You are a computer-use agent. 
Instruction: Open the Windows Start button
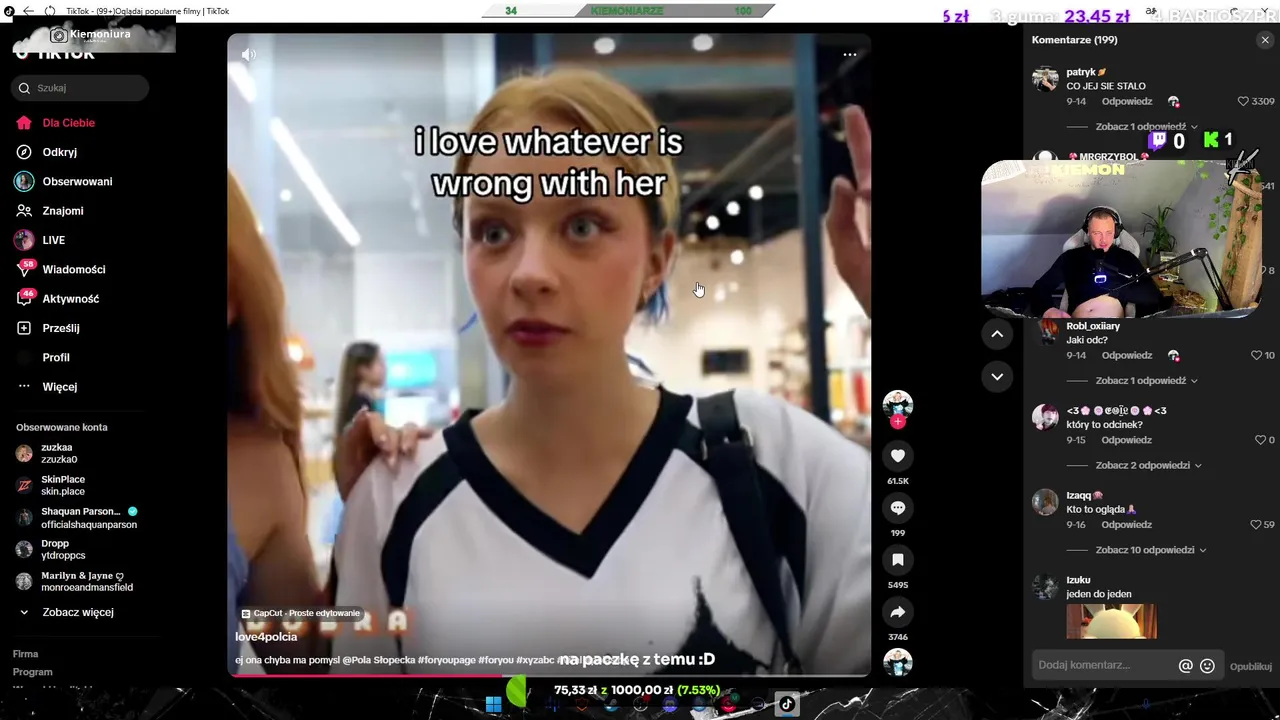tap(493, 704)
